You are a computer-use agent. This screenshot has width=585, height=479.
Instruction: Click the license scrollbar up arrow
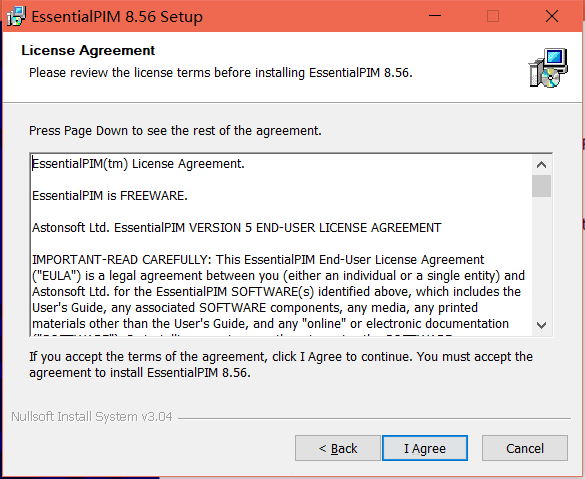541,165
